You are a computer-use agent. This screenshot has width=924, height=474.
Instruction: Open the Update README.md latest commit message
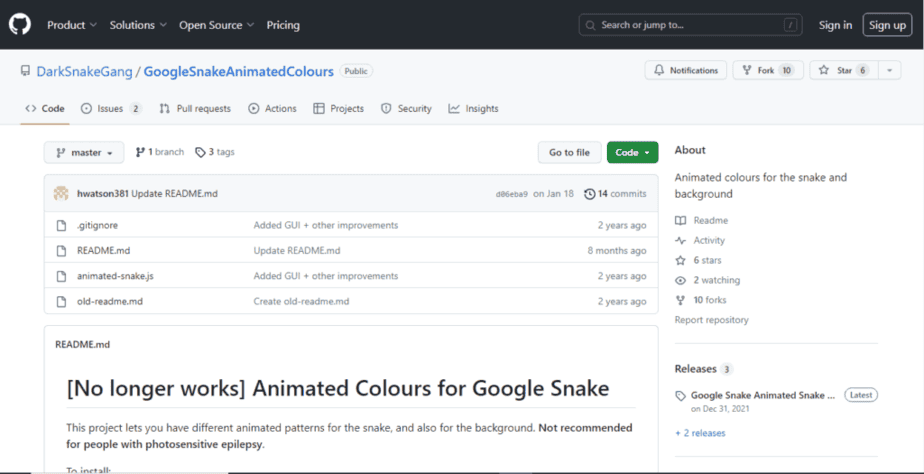point(174,193)
